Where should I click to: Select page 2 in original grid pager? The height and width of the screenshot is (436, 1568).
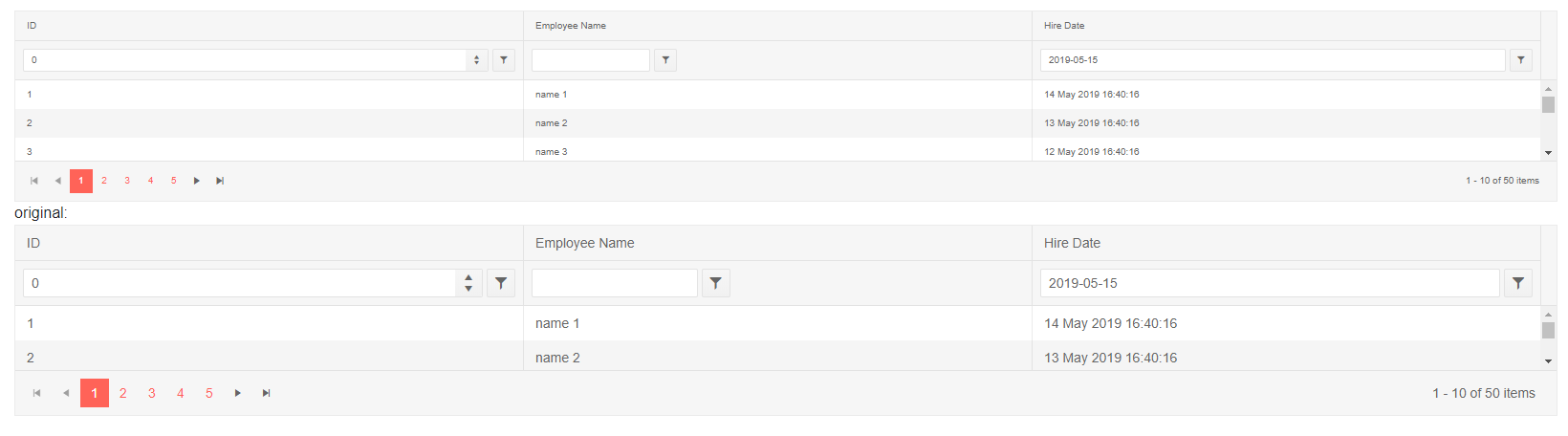(x=123, y=393)
